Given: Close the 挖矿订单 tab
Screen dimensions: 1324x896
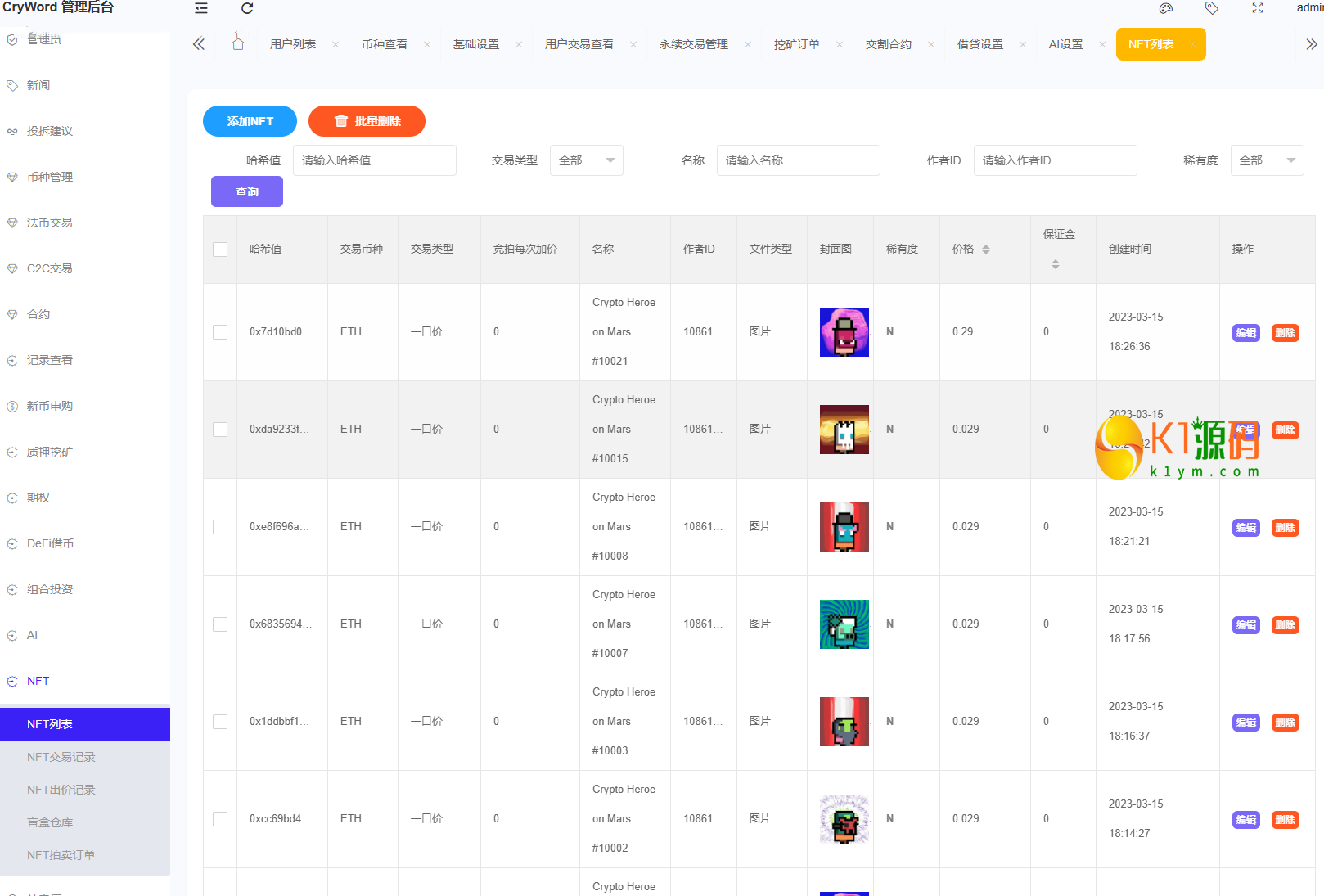Looking at the screenshot, I should point(840,45).
